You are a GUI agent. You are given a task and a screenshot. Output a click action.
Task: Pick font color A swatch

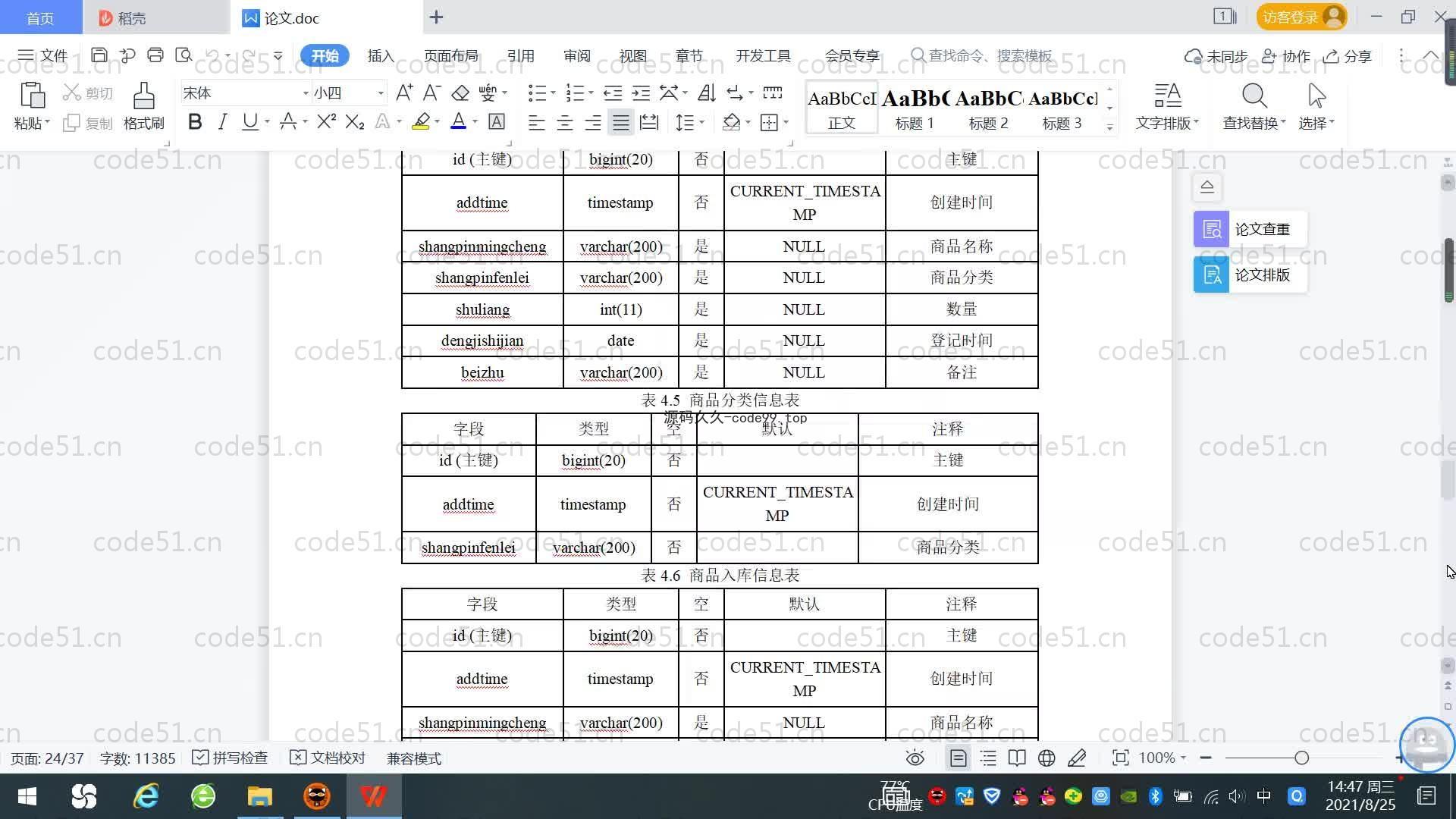click(458, 122)
